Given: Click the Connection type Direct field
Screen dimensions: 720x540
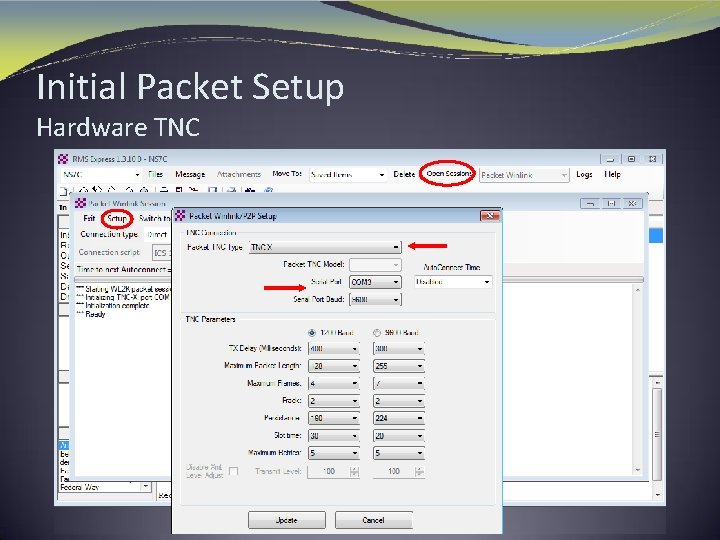Looking at the screenshot, I should point(157,235).
